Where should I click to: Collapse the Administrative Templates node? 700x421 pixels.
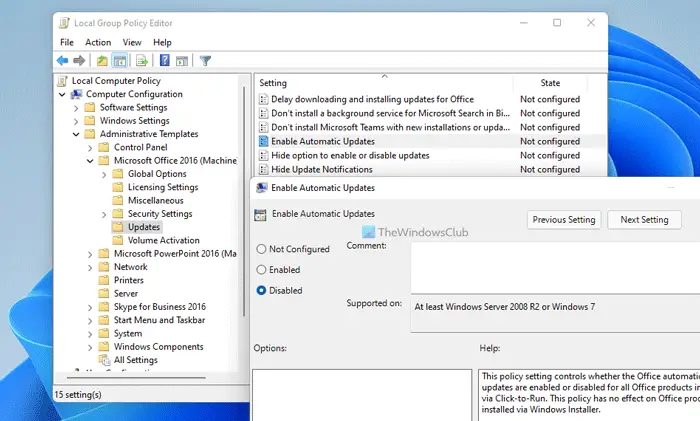76,134
